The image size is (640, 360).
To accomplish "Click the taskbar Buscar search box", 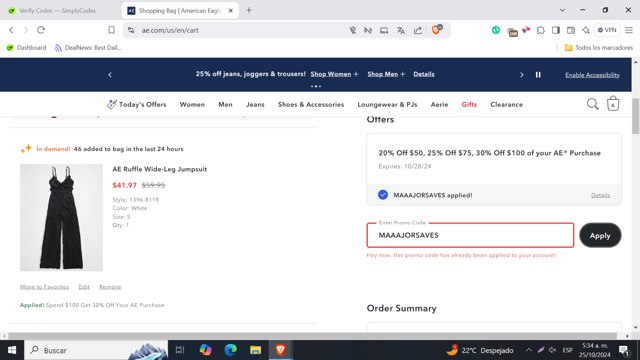I will (96, 350).
